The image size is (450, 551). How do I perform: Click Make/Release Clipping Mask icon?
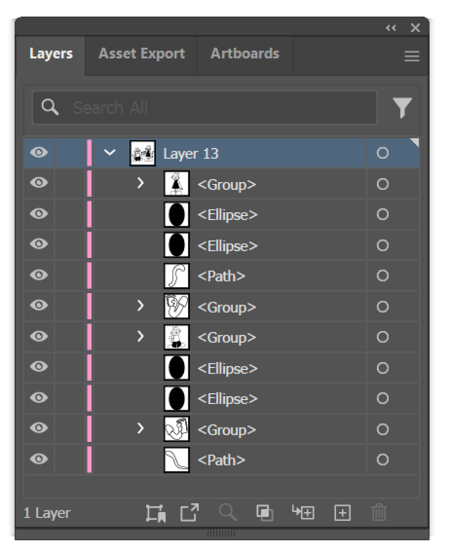[265, 513]
